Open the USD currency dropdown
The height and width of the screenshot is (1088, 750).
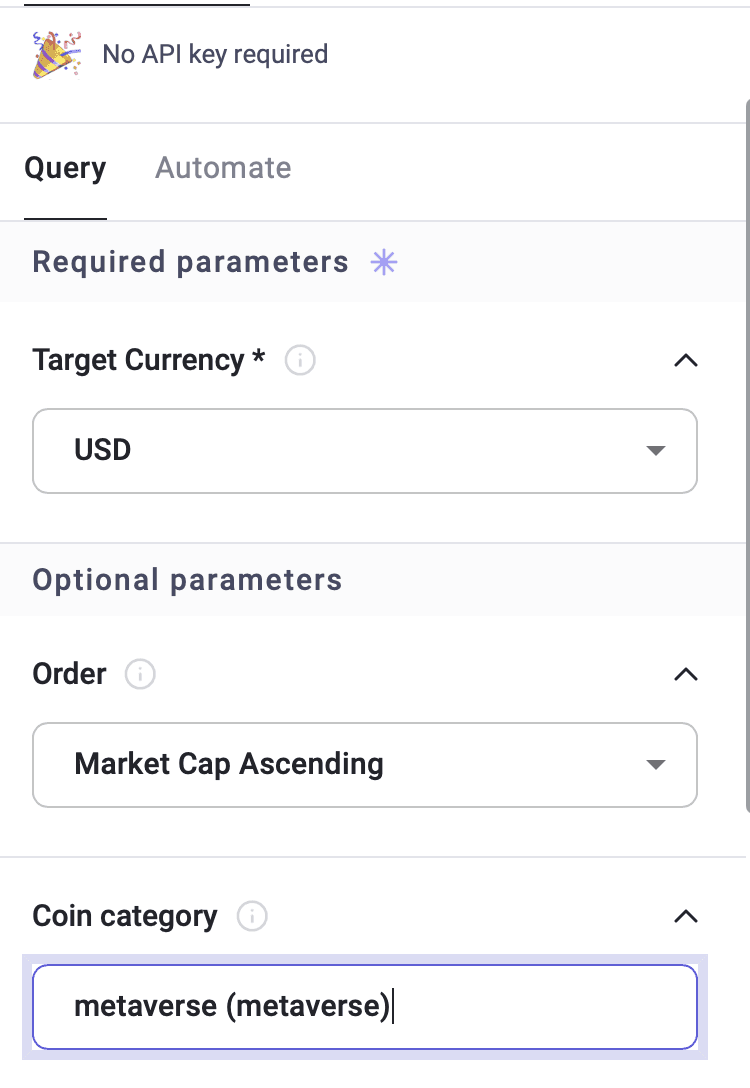coord(365,450)
